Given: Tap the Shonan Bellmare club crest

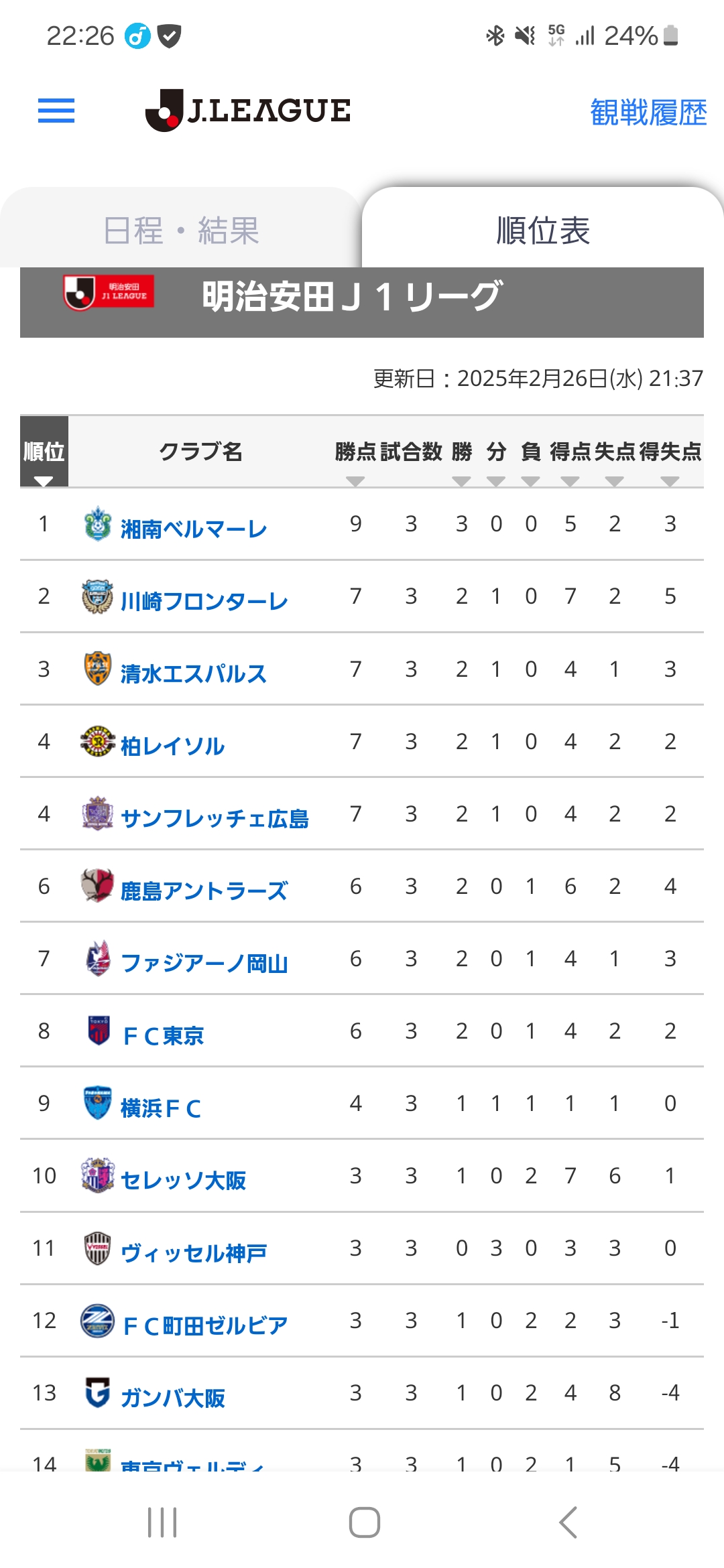Looking at the screenshot, I should [98, 524].
